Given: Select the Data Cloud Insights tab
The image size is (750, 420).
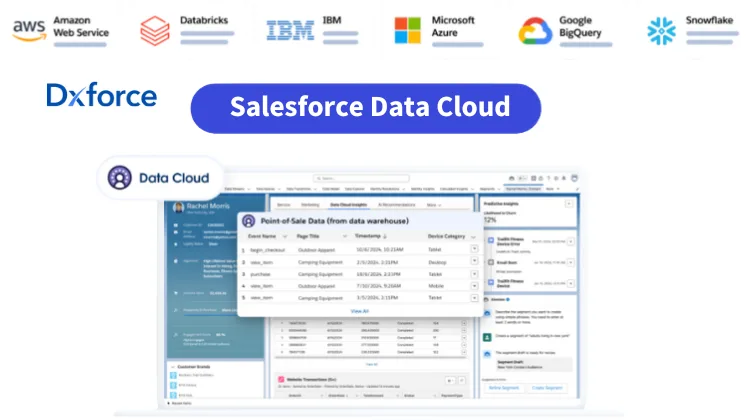Looking at the screenshot, I should [349, 205].
